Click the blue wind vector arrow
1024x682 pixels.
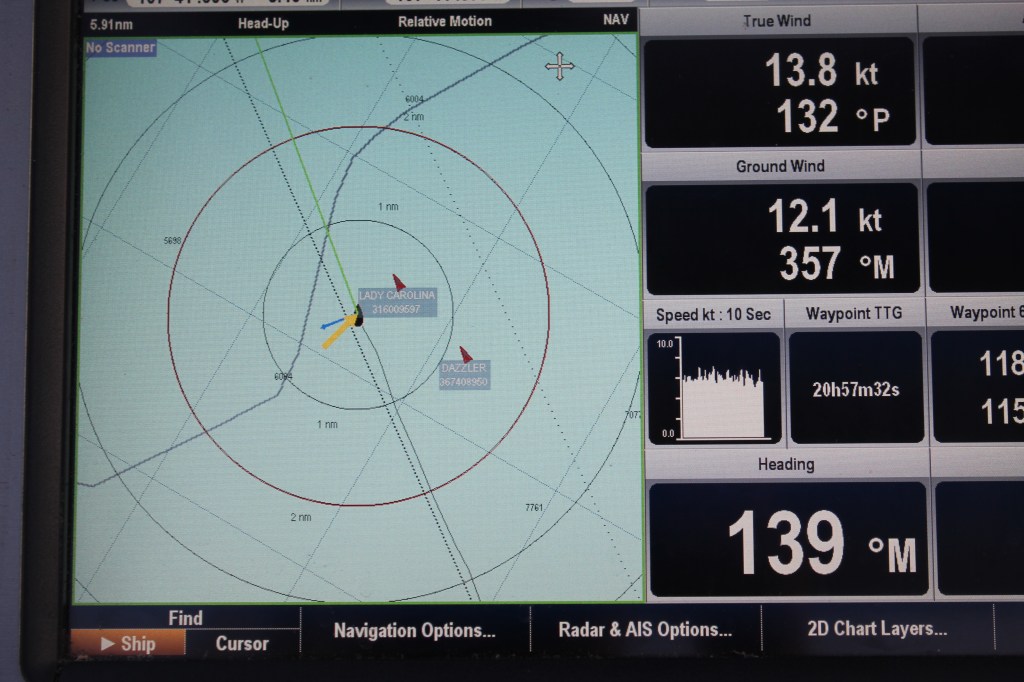330,324
